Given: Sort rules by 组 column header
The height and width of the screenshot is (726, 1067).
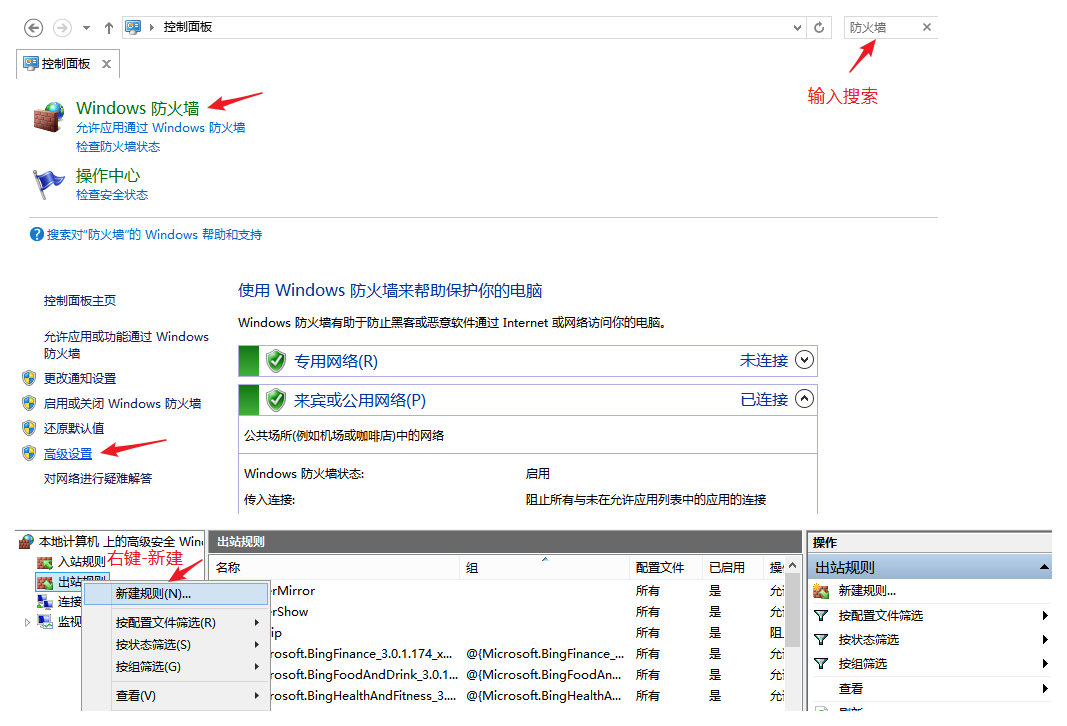Looking at the screenshot, I should (545, 568).
